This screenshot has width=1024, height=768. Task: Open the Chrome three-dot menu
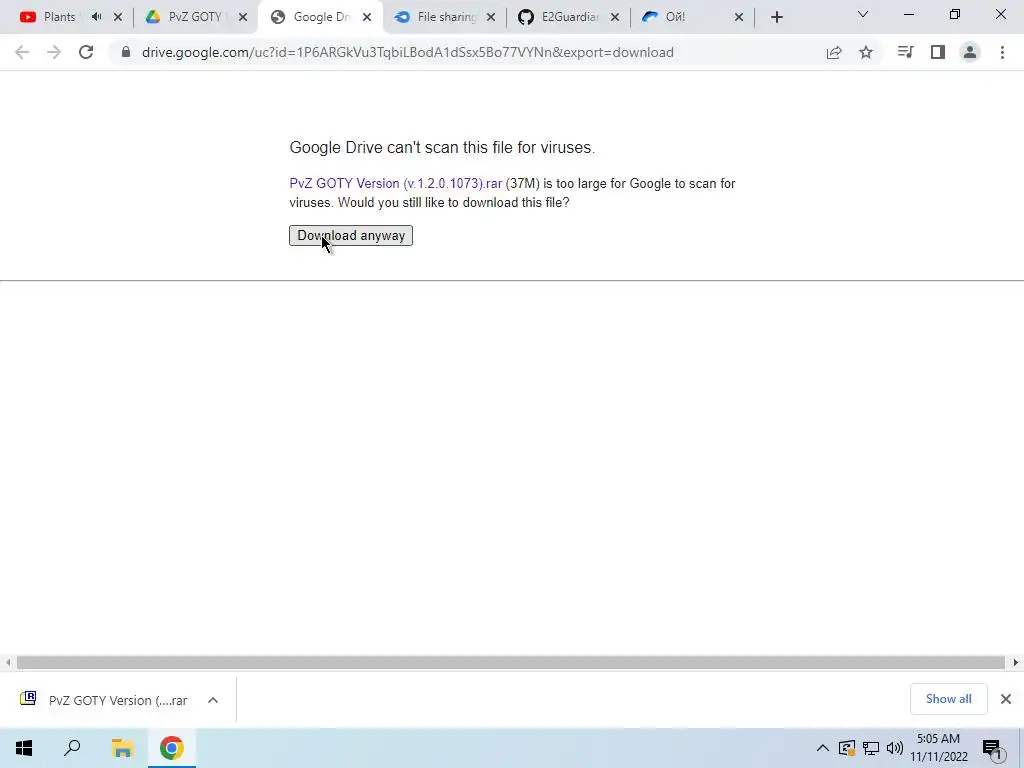tap(1002, 52)
